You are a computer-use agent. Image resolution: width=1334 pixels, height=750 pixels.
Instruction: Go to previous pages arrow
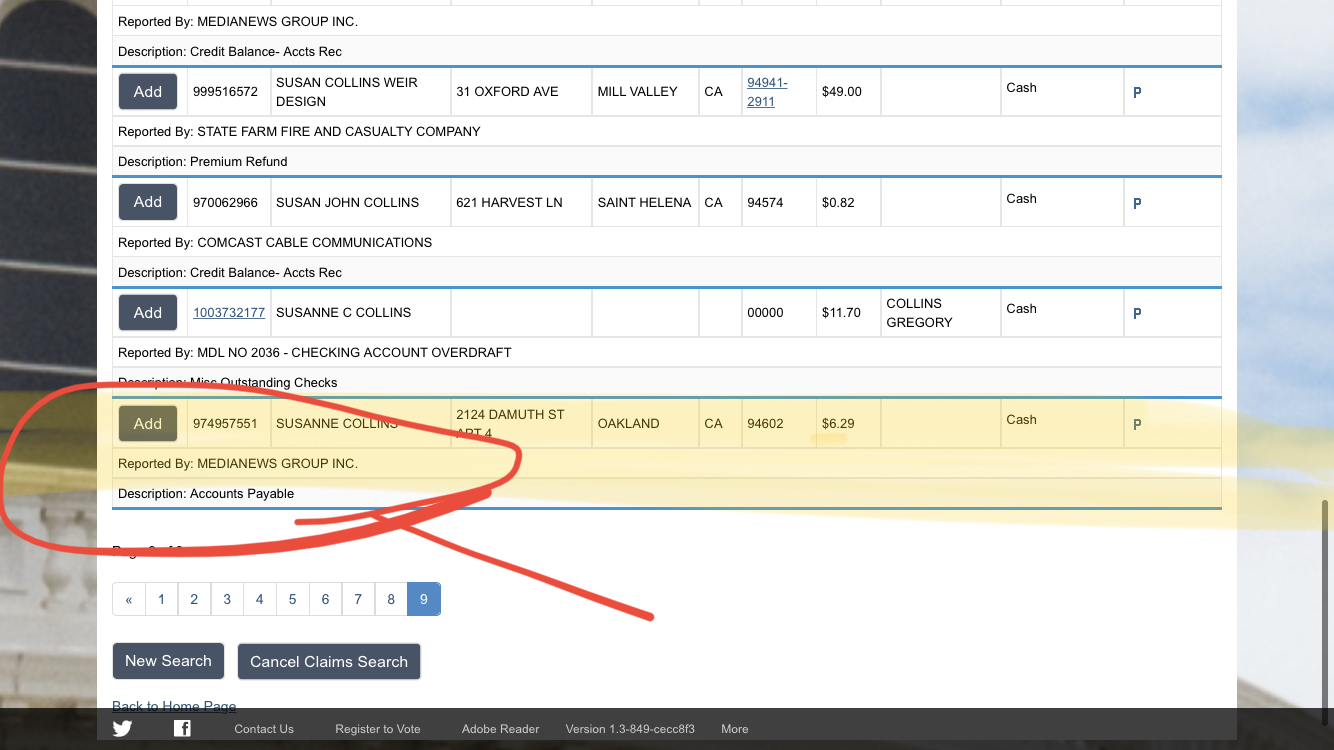(129, 599)
